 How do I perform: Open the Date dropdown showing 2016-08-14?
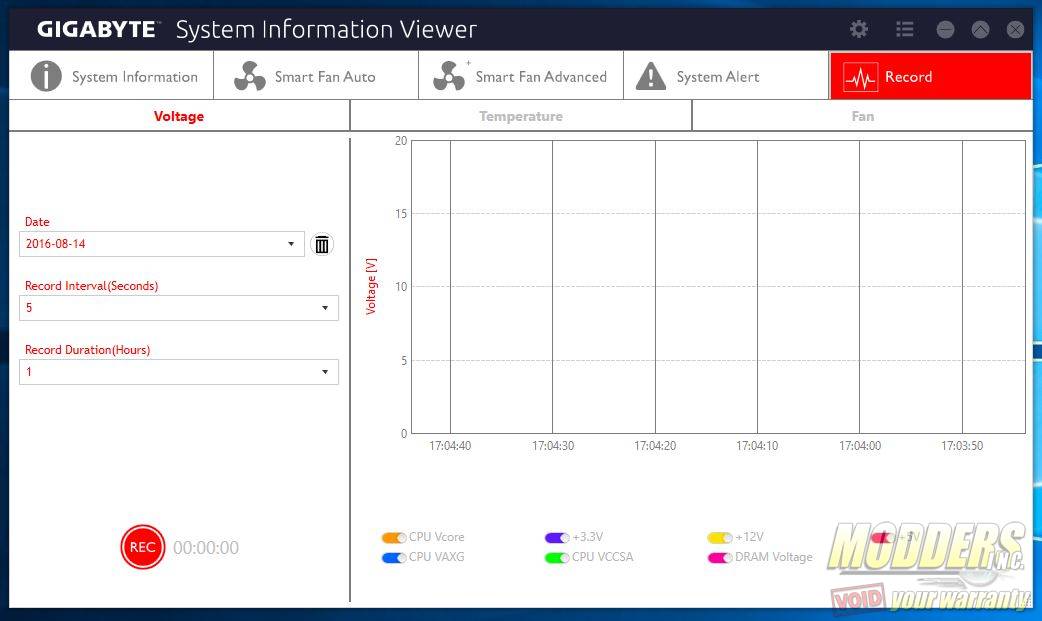click(161, 244)
